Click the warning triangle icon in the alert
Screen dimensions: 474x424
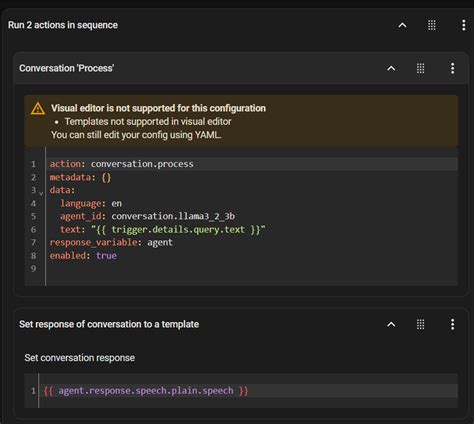click(38, 108)
